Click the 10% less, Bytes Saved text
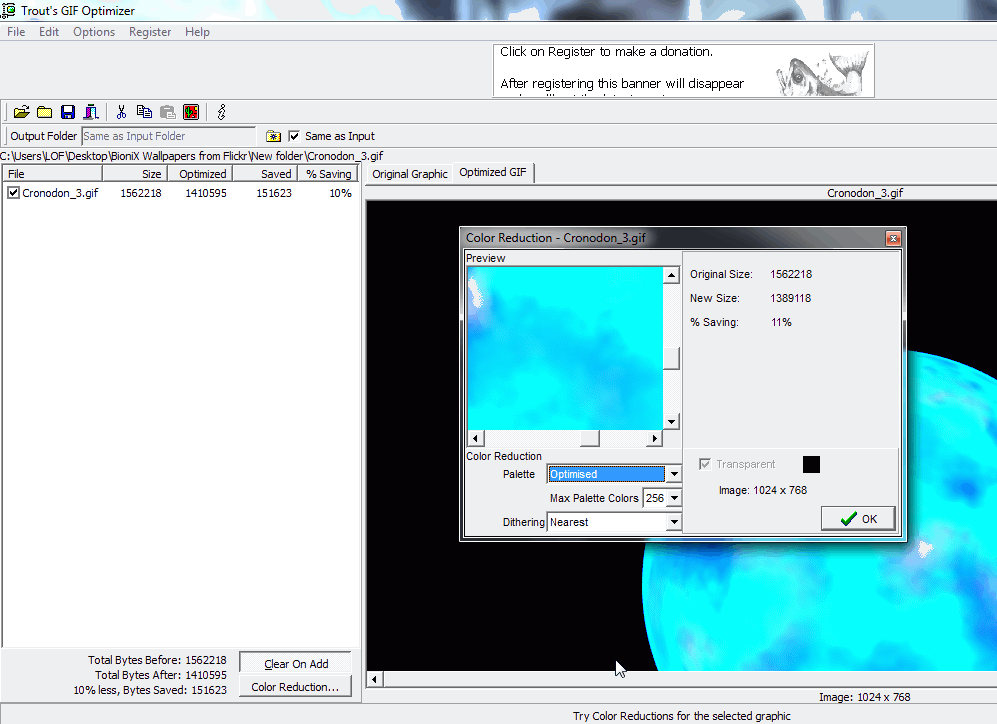Screen dimensions: 997x724 tap(150, 690)
